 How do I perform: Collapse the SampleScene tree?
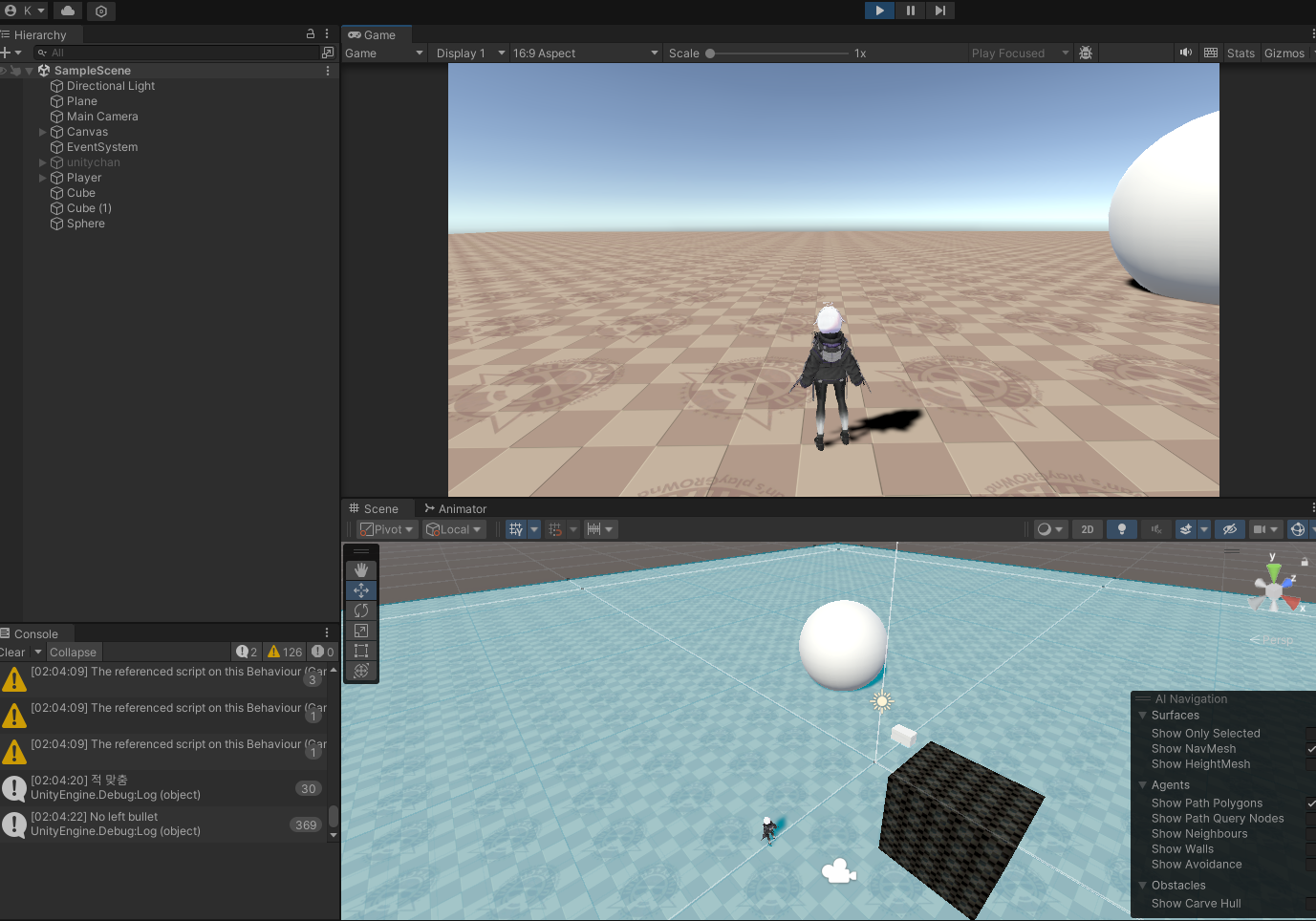coord(30,71)
